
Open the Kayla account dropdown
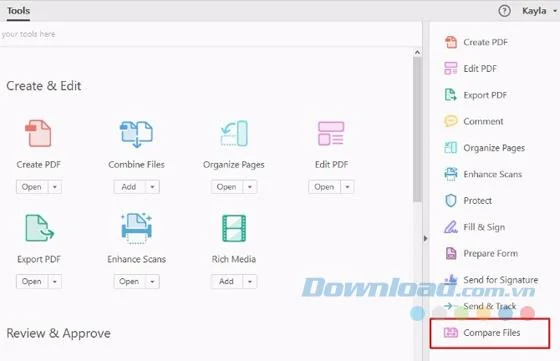(539, 11)
